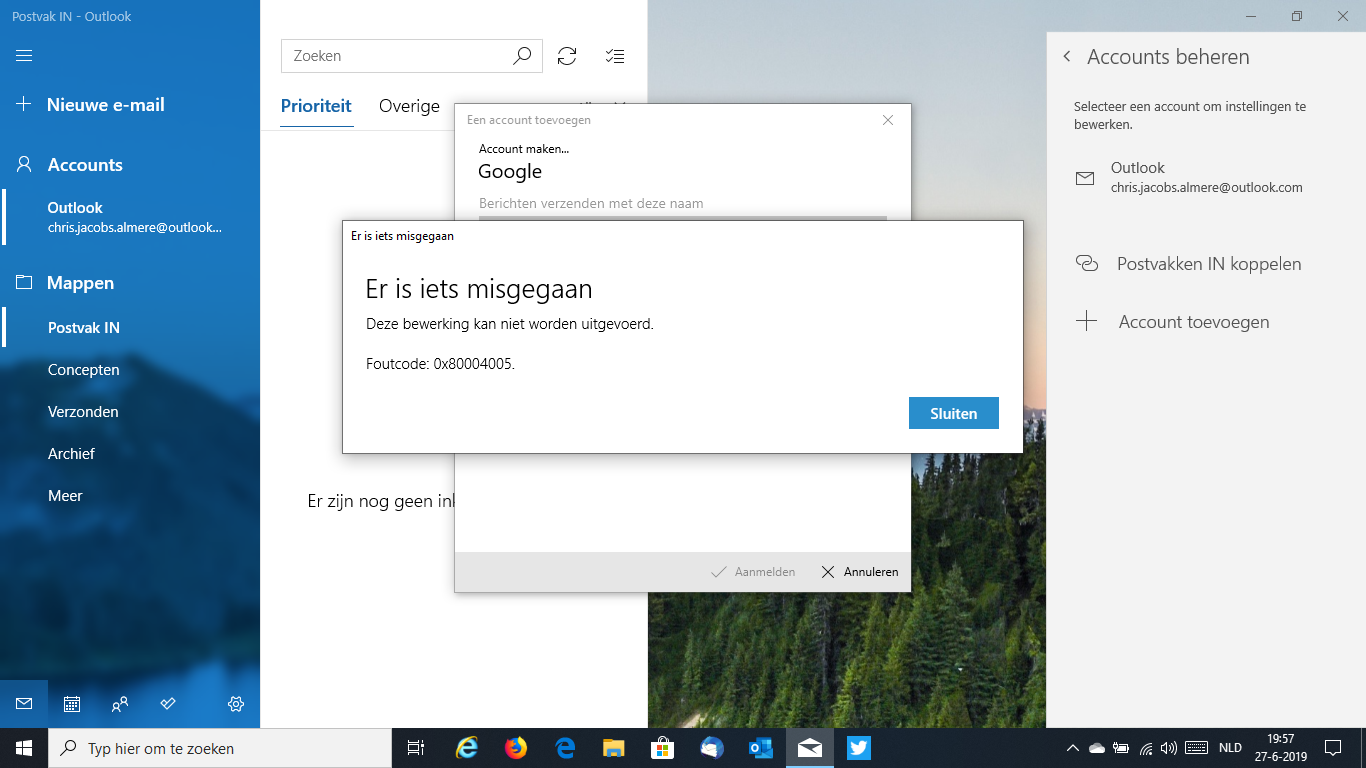Open To-Do checkmark icon
The height and width of the screenshot is (768, 1366).
(x=168, y=704)
